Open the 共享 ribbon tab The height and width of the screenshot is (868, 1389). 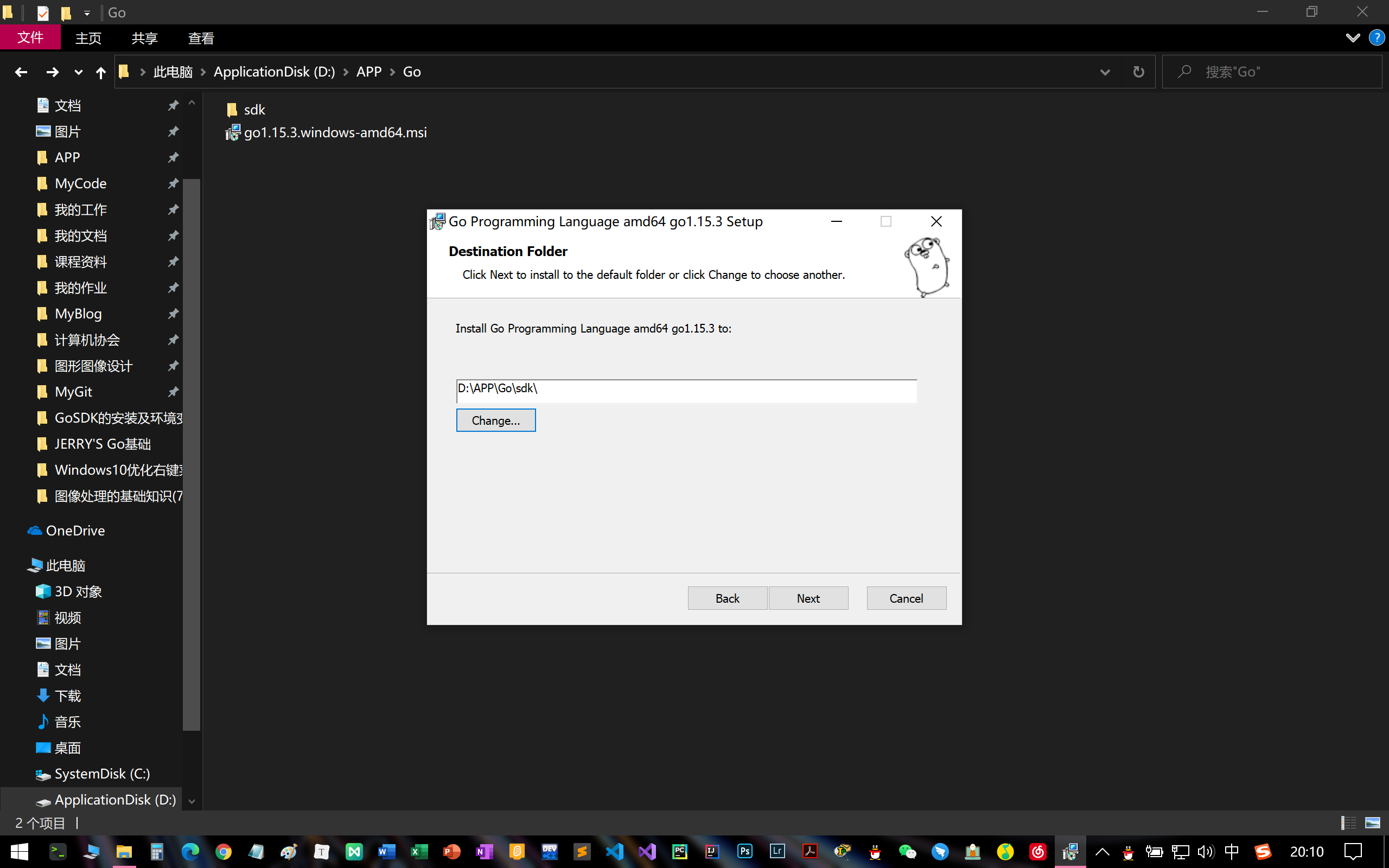pyautogui.click(x=144, y=39)
